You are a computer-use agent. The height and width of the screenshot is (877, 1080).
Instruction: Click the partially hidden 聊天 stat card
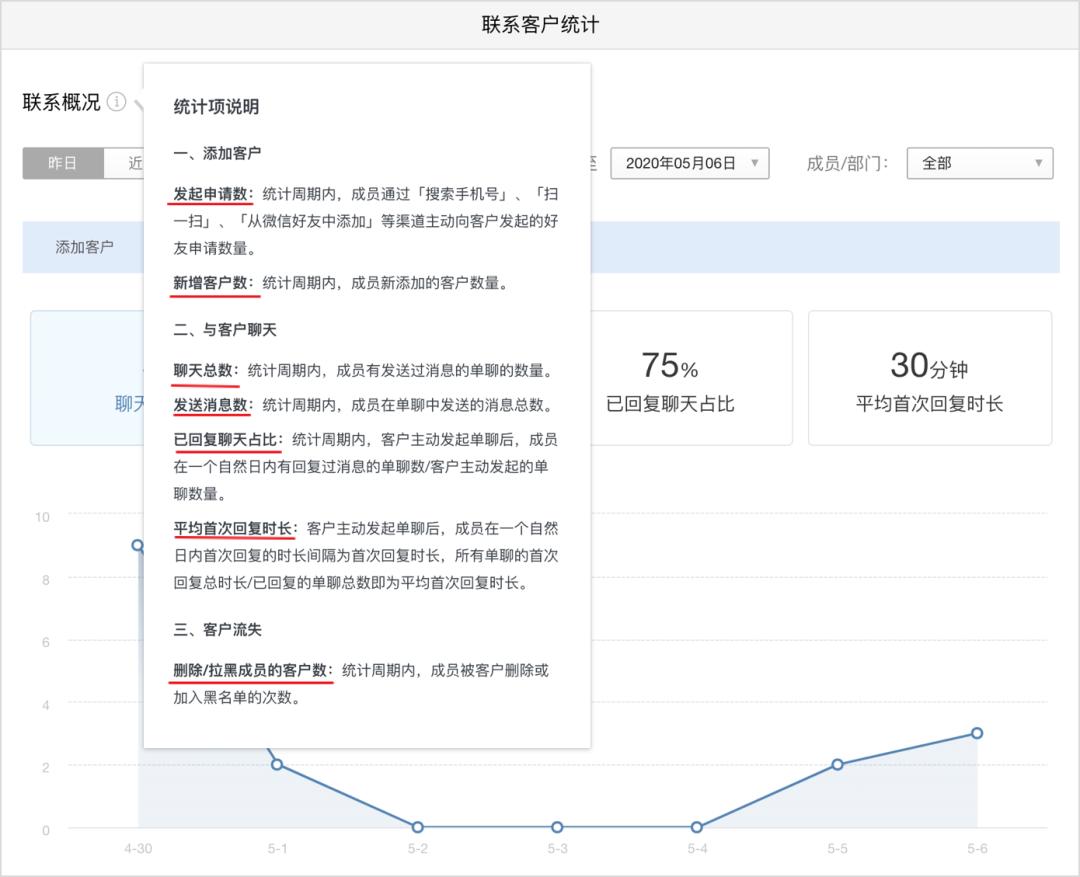pyautogui.click(x=88, y=378)
